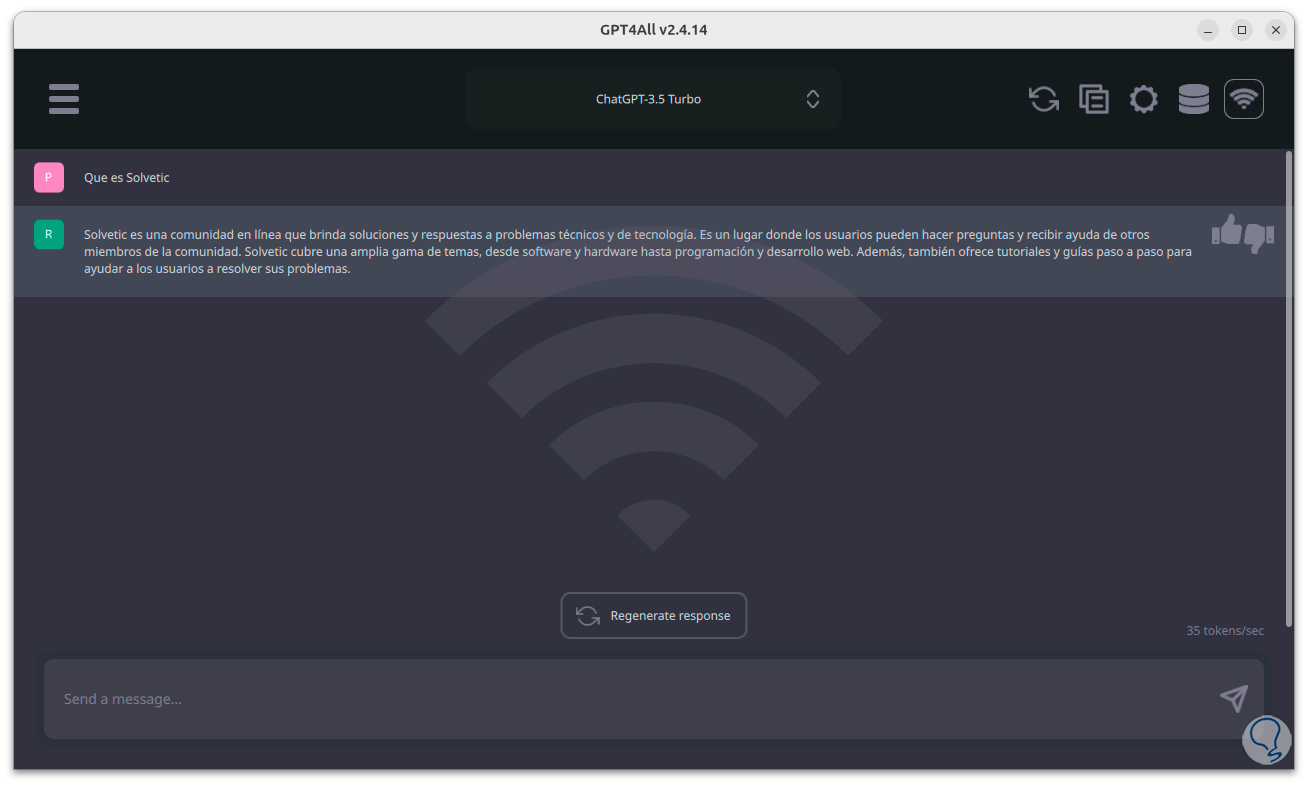Focus the Send a message input field
The height and width of the screenshot is (786, 1308).
click(x=654, y=699)
